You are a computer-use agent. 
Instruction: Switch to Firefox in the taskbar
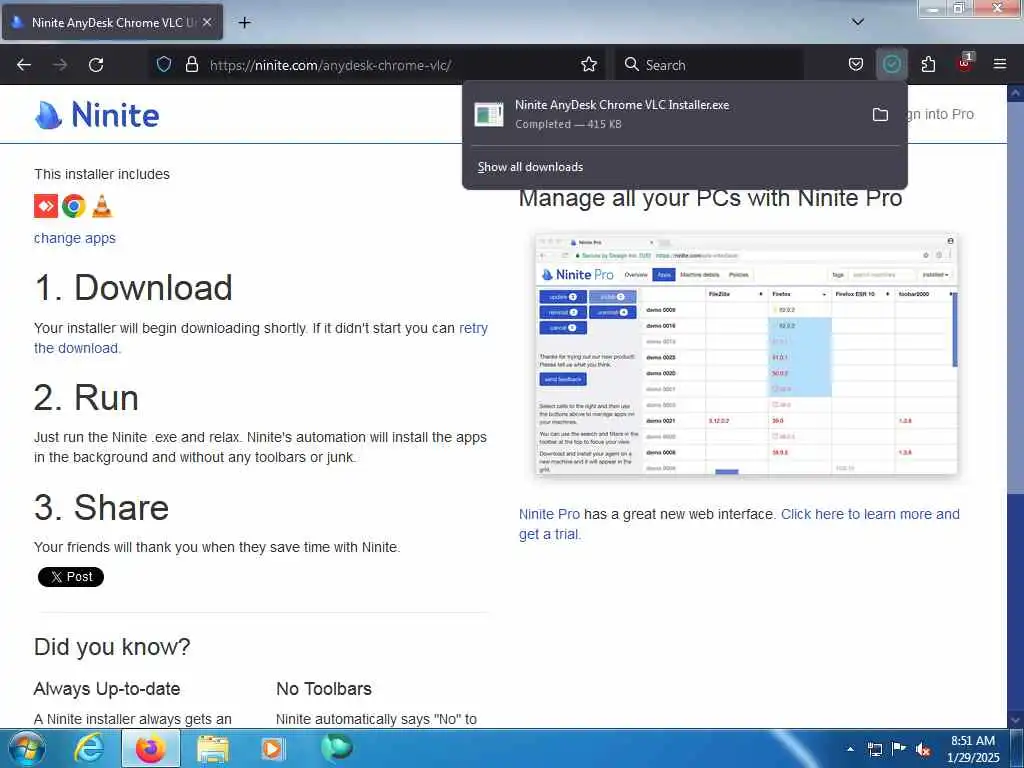click(x=151, y=748)
